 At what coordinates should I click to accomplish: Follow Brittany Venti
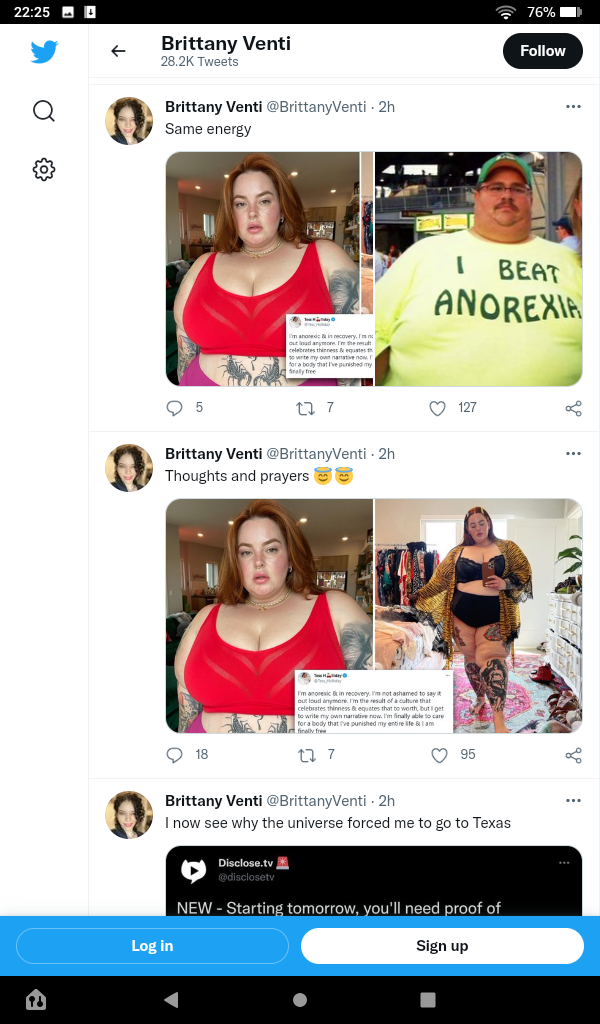543,51
